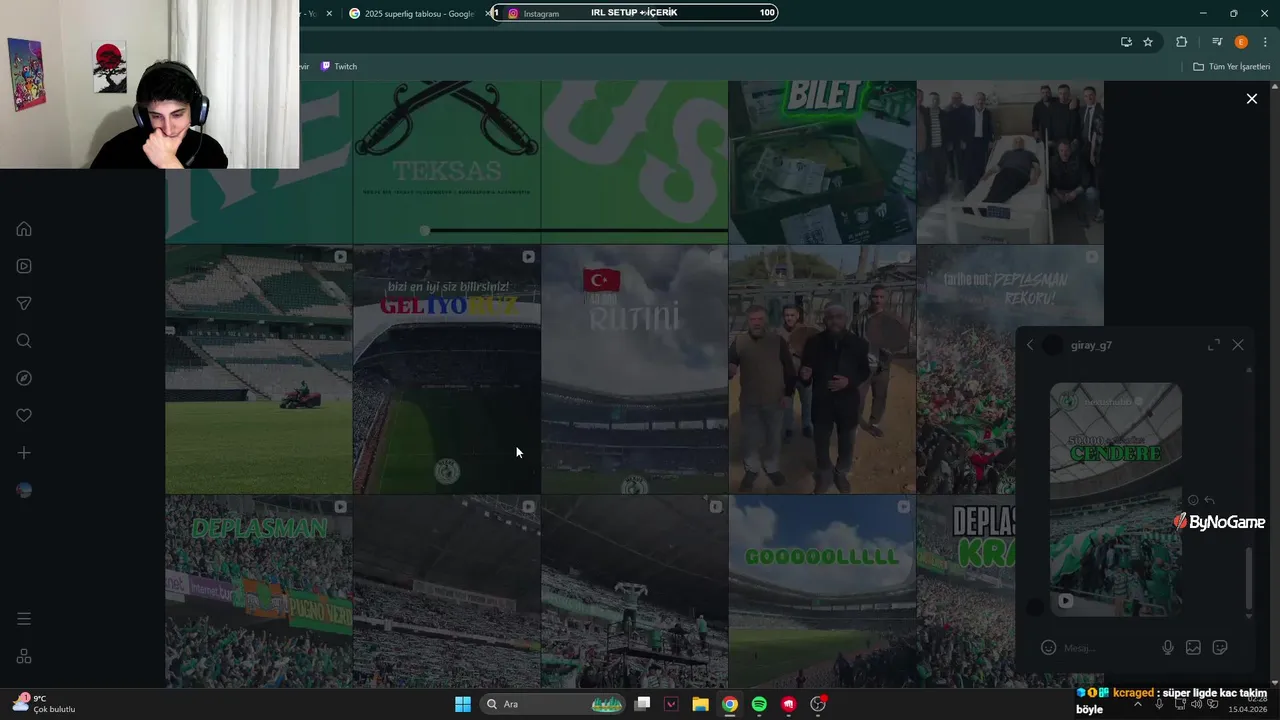Open emoji picker in the message box
The image size is (1280, 720).
click(1048, 648)
